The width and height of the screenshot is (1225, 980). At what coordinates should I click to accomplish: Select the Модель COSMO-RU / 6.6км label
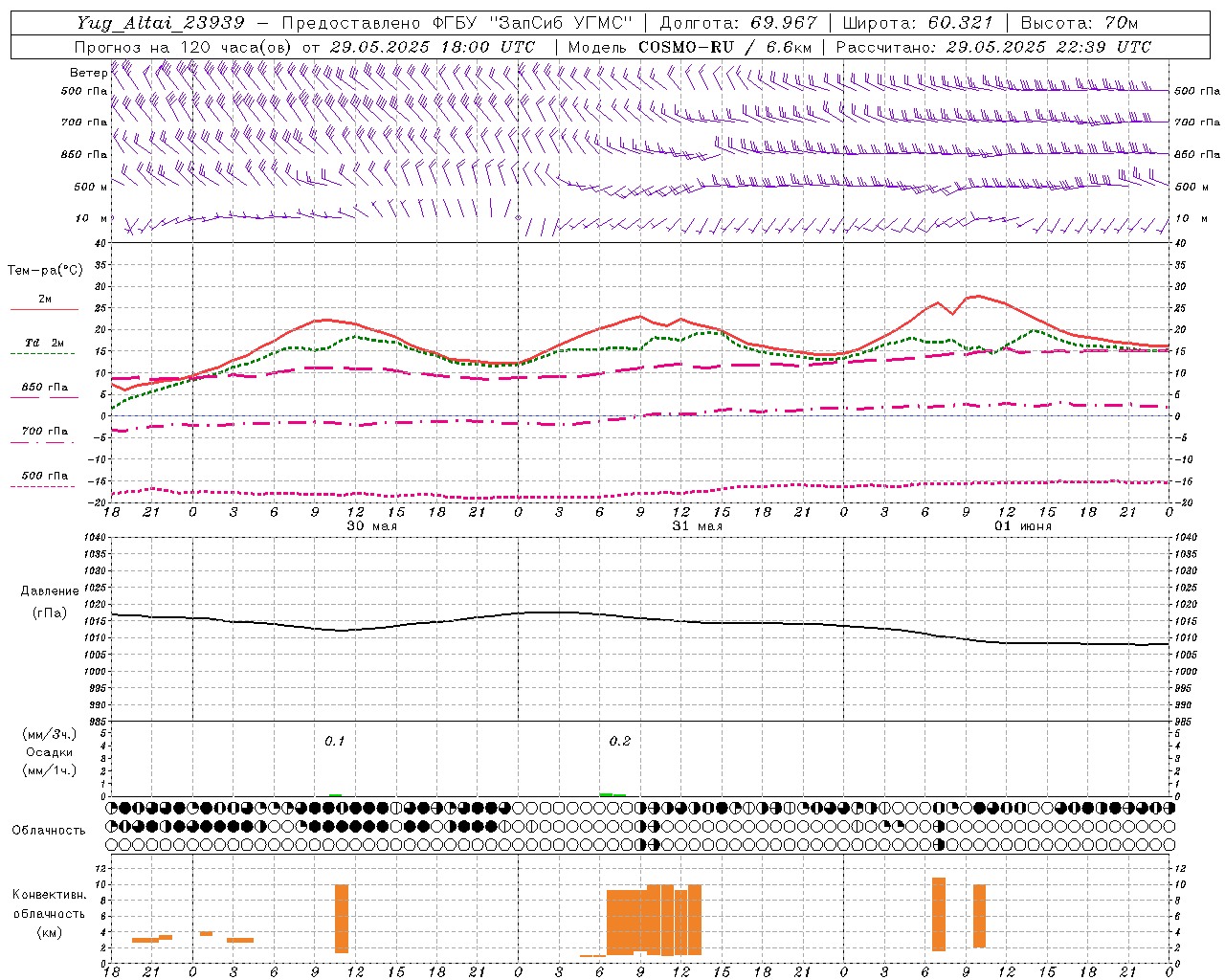click(x=690, y=47)
